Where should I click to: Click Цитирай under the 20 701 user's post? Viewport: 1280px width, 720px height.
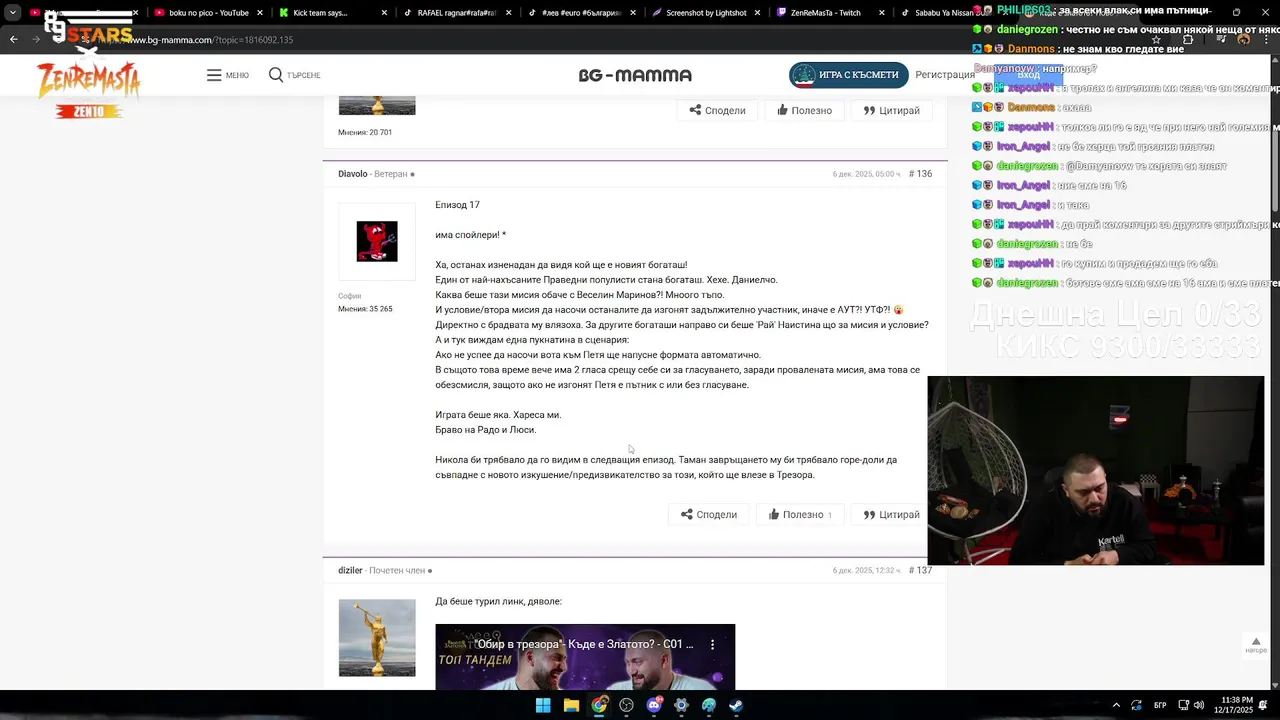(891, 111)
